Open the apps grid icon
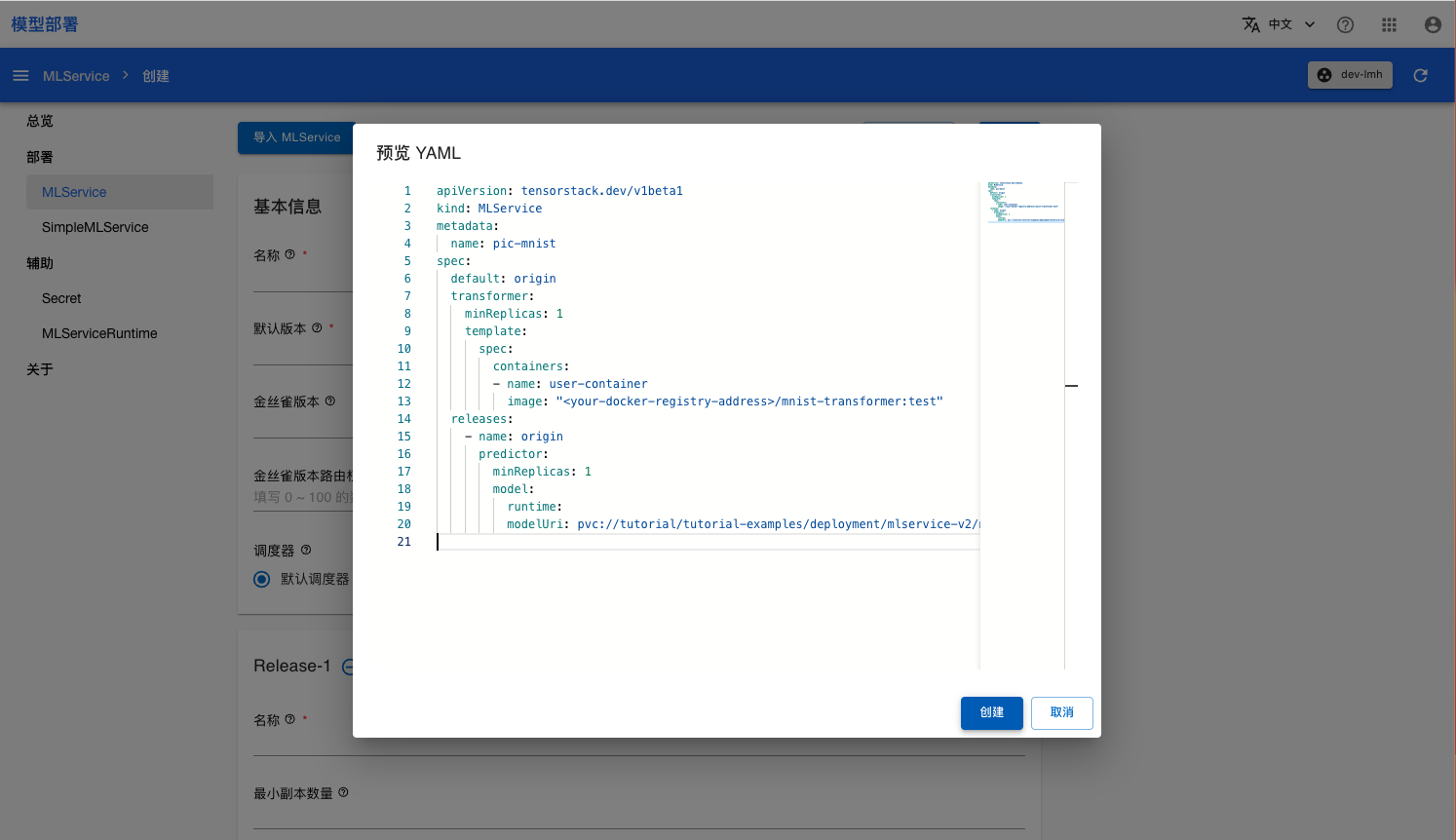Screen dimensions: 1456x840 pos(1389,25)
